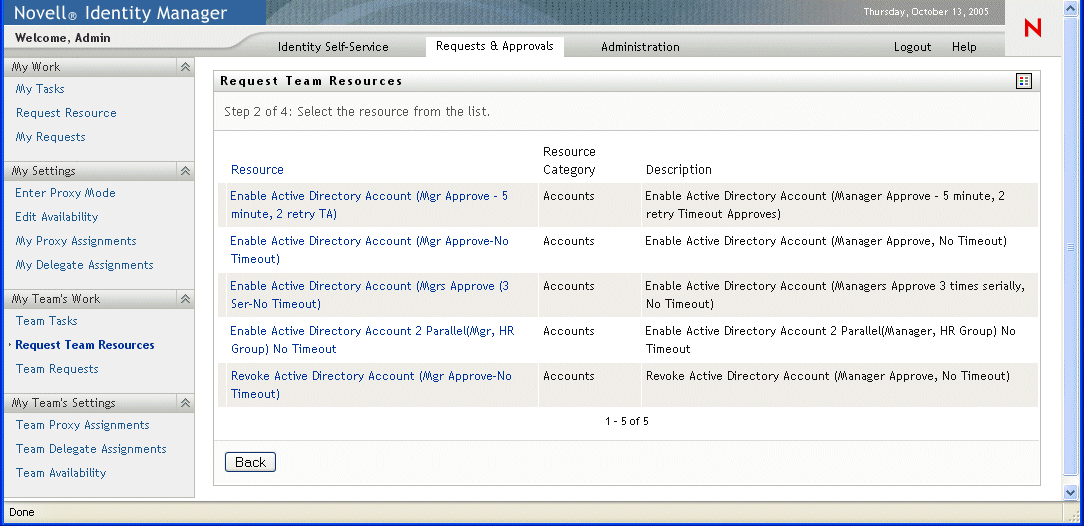Sort the list by Resource column header
The height and width of the screenshot is (526, 1084).
click(257, 170)
